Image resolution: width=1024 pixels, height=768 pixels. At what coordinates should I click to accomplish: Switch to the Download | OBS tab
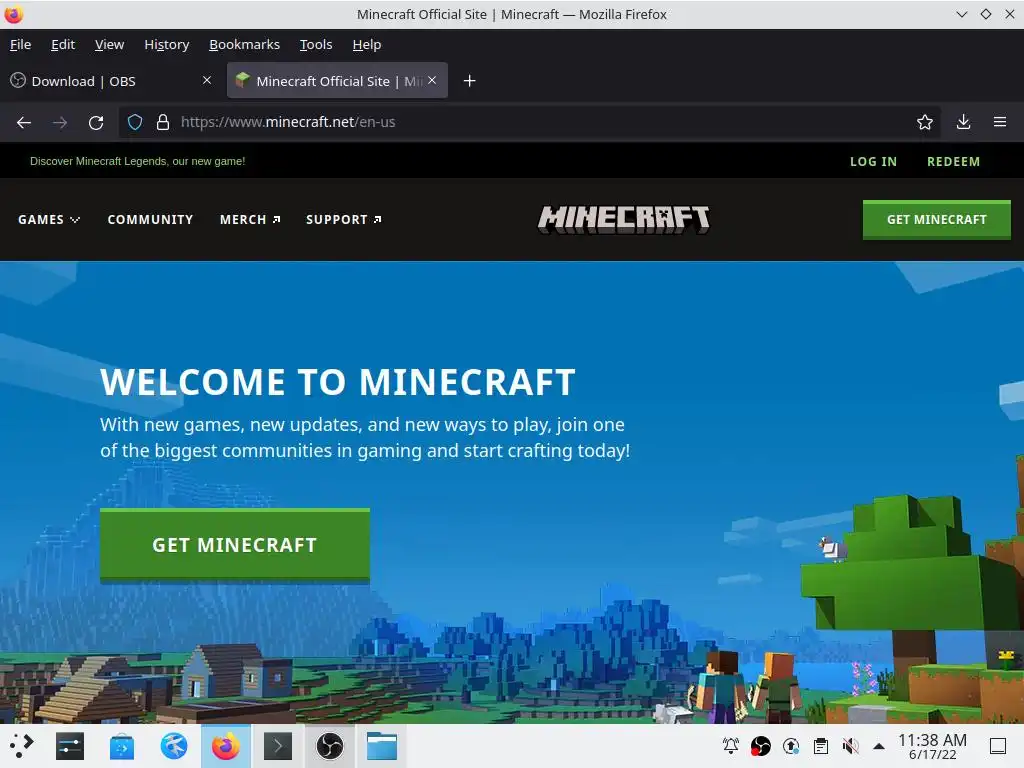point(112,81)
